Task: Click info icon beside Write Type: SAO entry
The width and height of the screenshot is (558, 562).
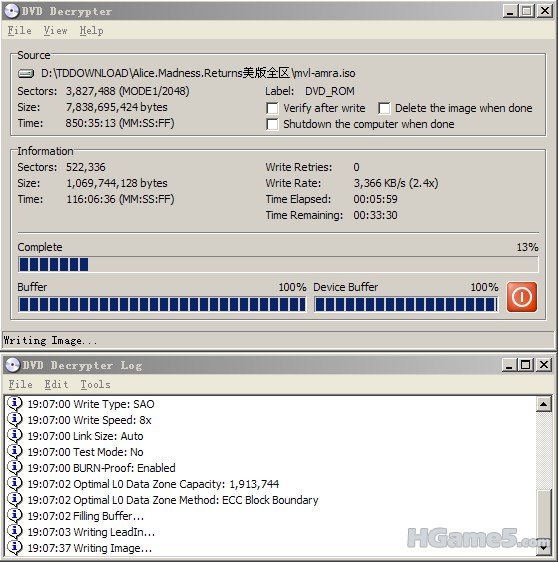Action: pyautogui.click(x=15, y=404)
